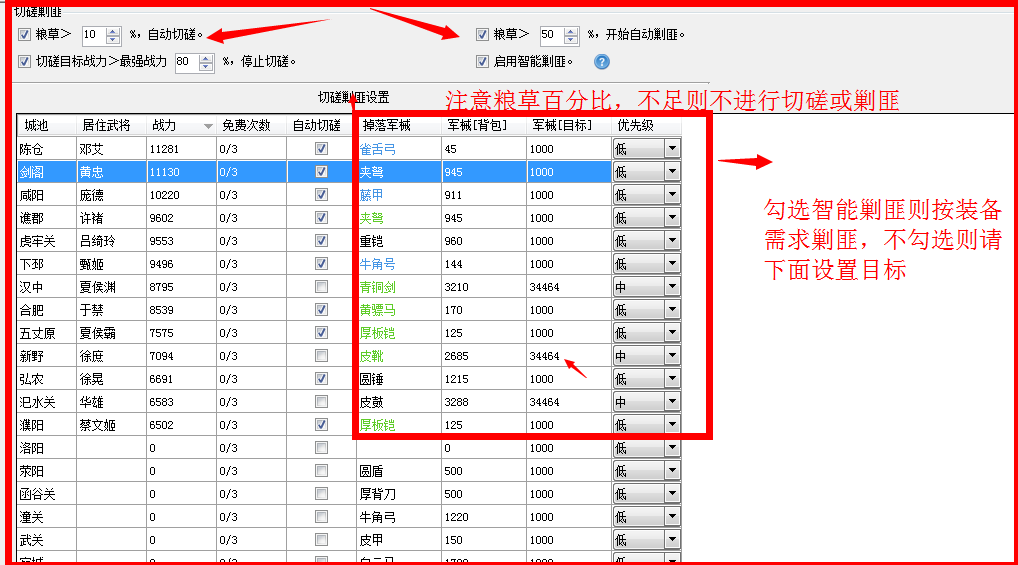1018x565 pixels.
Task: Click up arrow on 自动切磋 粮草 spinner
Action: point(113,30)
